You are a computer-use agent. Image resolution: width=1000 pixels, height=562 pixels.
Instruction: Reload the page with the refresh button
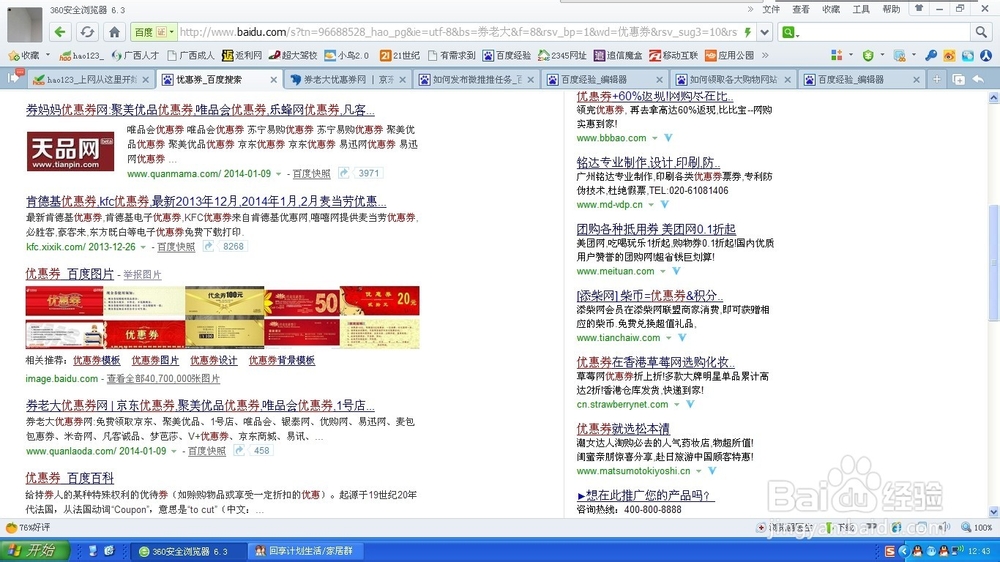pos(87,32)
